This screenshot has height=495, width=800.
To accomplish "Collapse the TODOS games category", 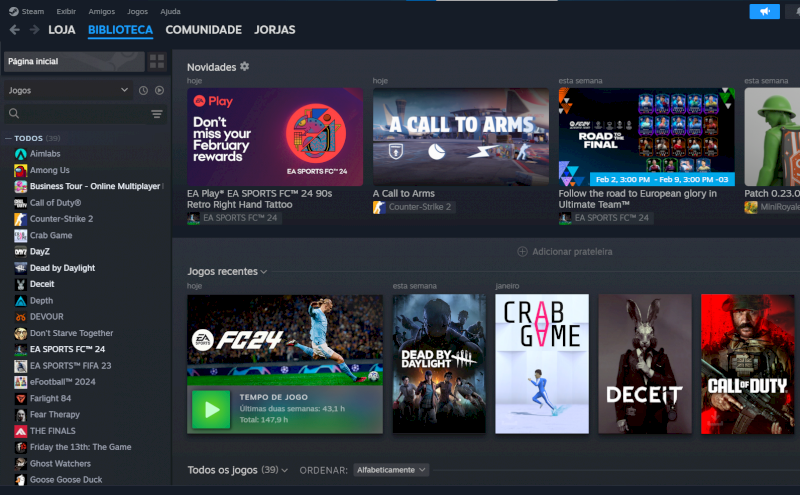I will point(8,138).
